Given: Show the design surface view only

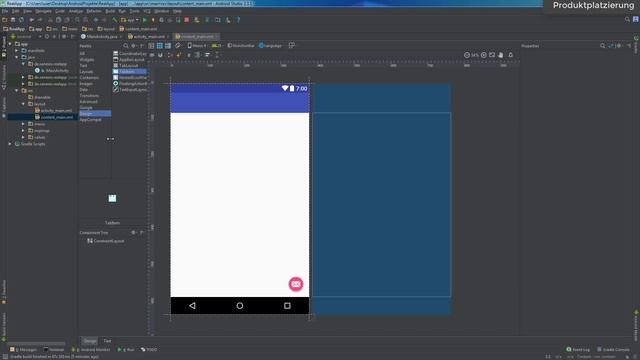Looking at the screenshot, I should pyautogui.click(x=151, y=46).
